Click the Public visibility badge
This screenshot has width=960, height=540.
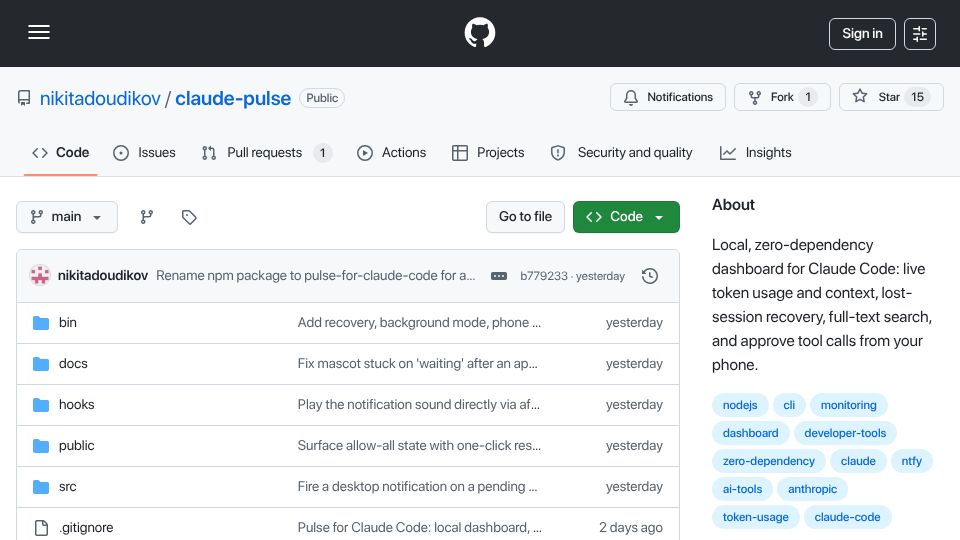[322, 98]
